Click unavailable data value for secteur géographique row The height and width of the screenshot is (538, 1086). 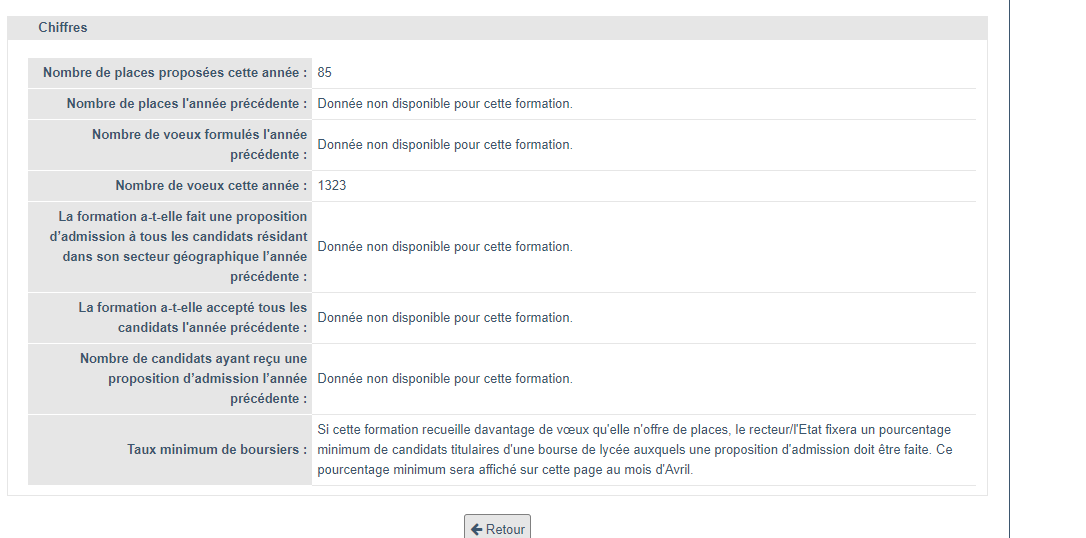pyautogui.click(x=445, y=247)
